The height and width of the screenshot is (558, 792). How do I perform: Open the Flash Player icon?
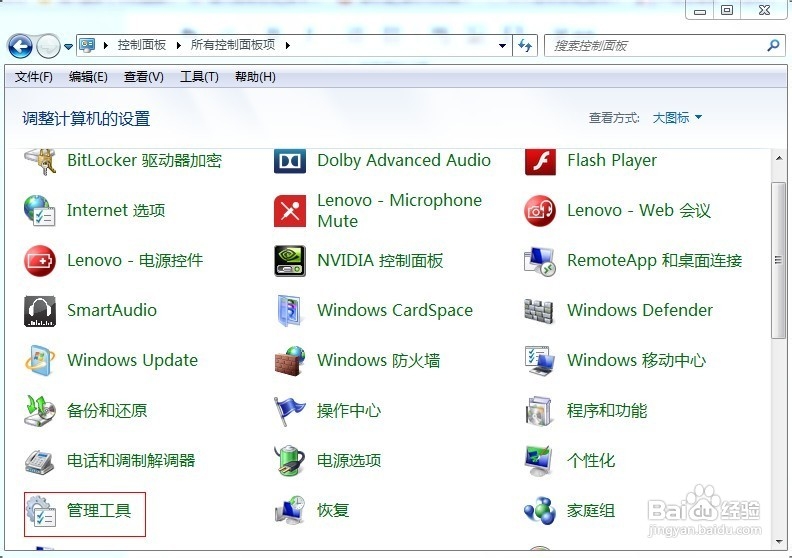pos(540,161)
